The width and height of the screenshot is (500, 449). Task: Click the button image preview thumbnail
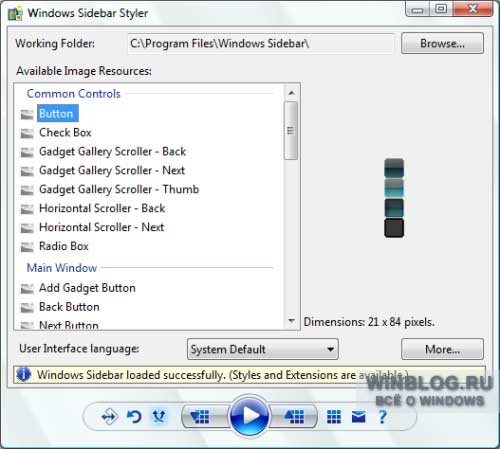(394, 198)
